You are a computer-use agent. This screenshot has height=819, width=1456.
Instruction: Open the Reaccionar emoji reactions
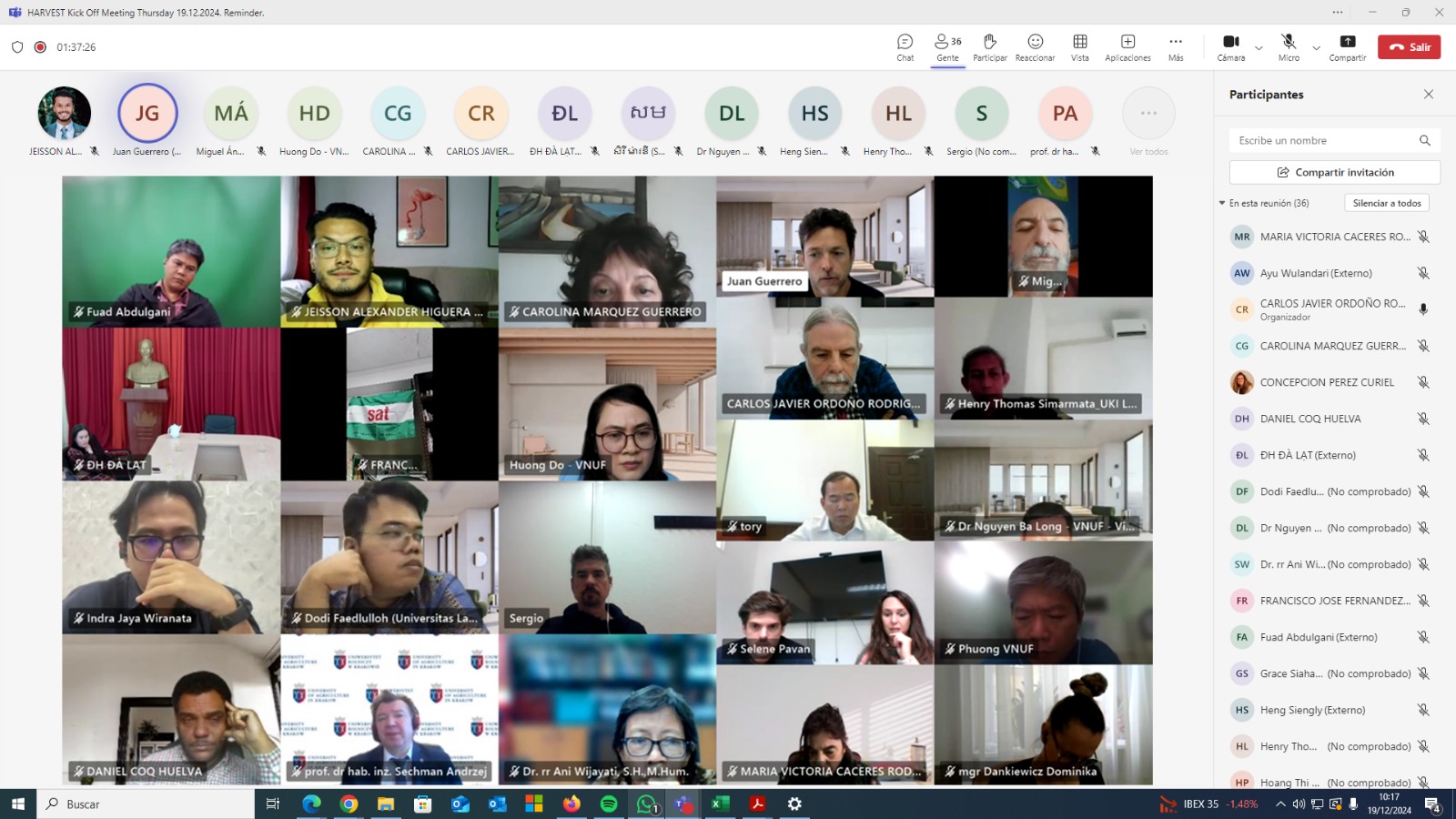pos(1035,47)
